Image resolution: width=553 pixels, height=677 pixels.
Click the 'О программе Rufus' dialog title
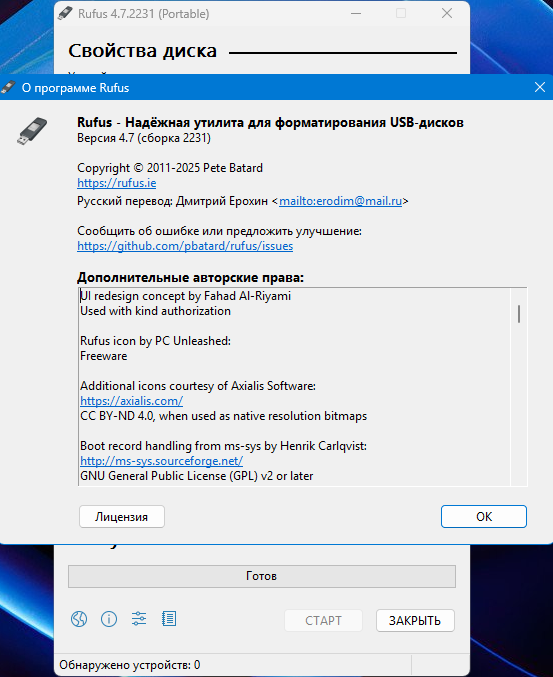pos(76,88)
